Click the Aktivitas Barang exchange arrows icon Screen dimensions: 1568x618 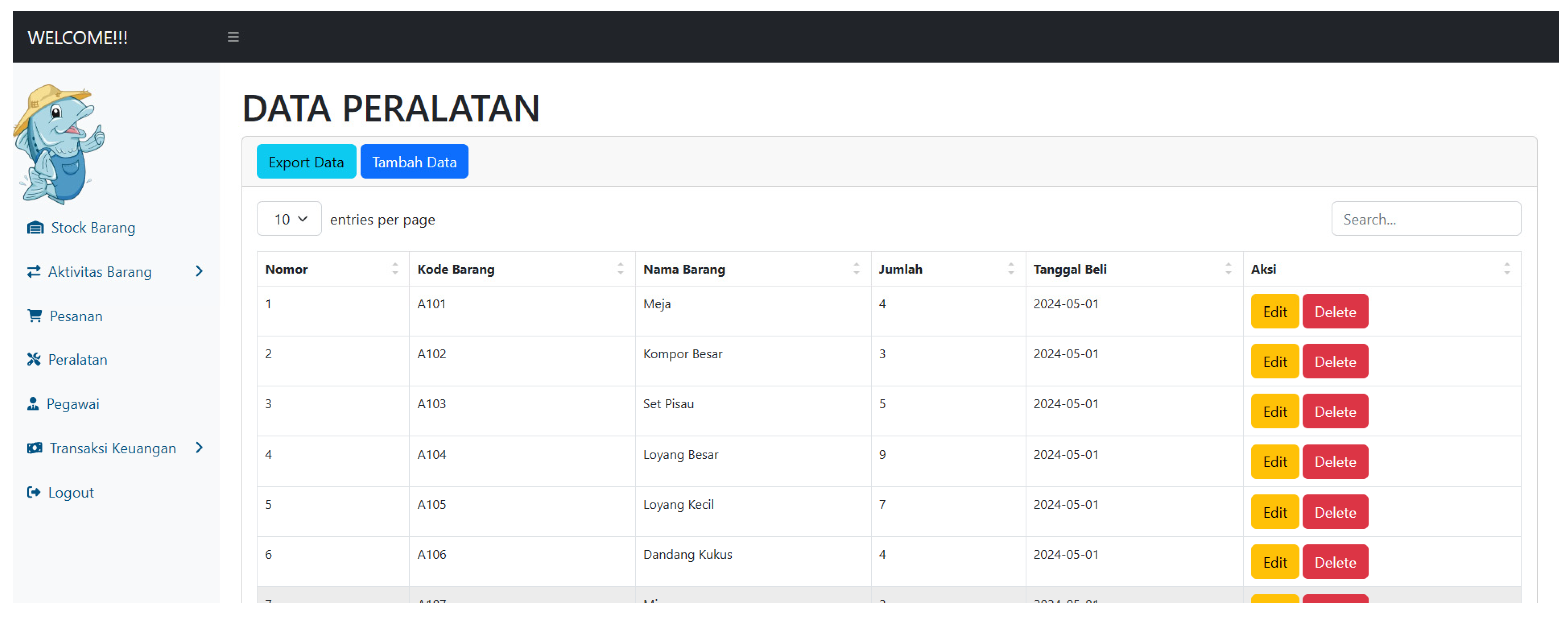[34, 271]
